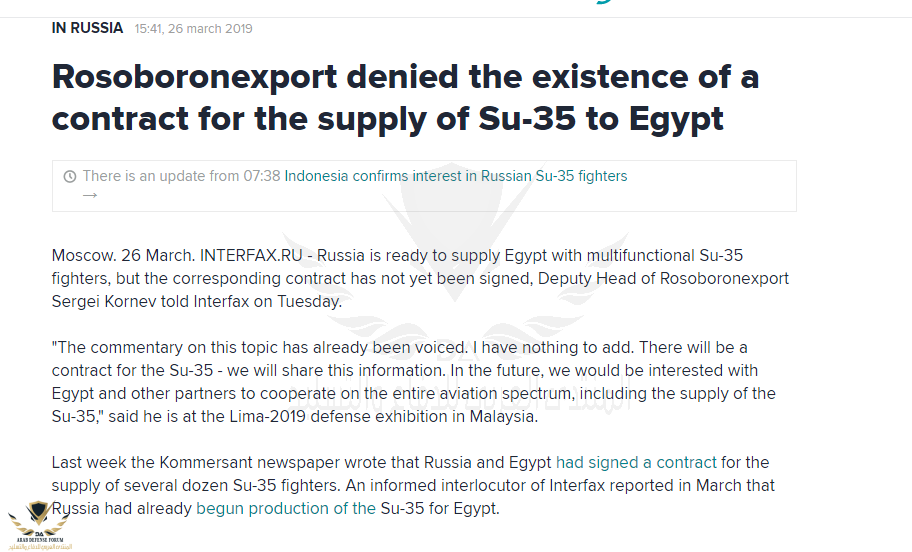Click the words "Su-35 for Egypt." in last paragraph
This screenshot has height=552, width=912.
[439, 508]
